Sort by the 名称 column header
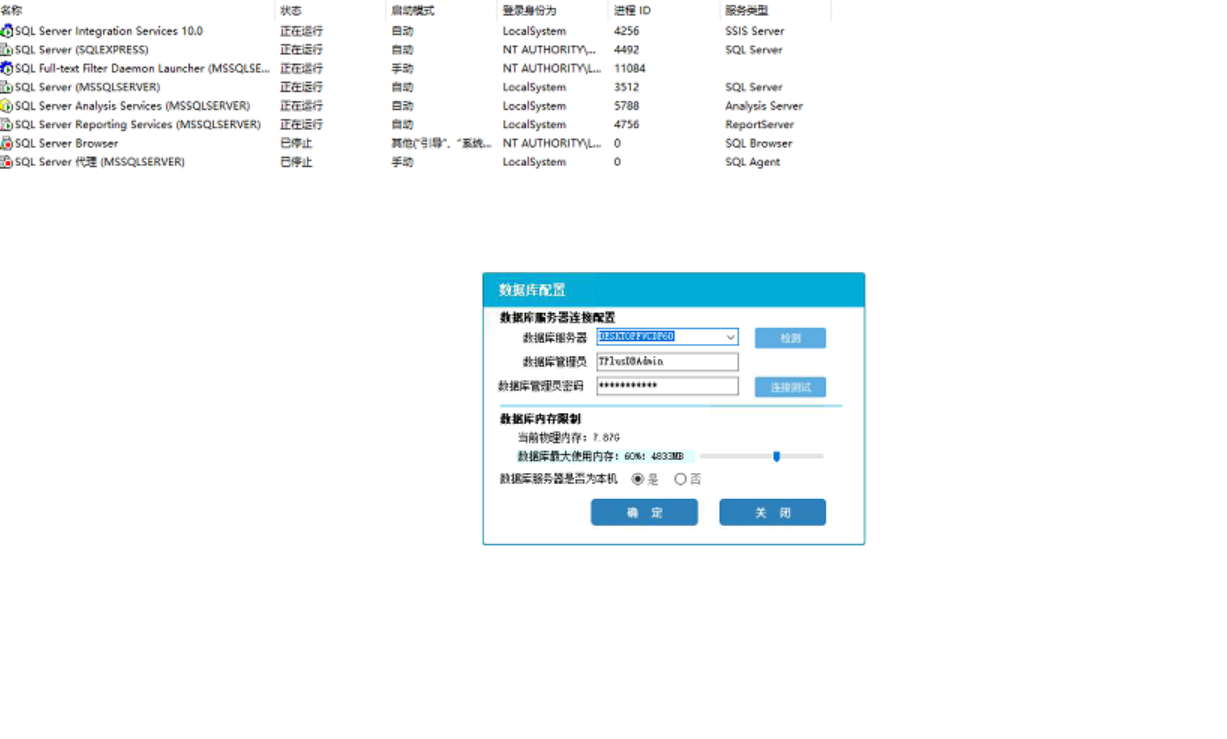 coord(12,10)
